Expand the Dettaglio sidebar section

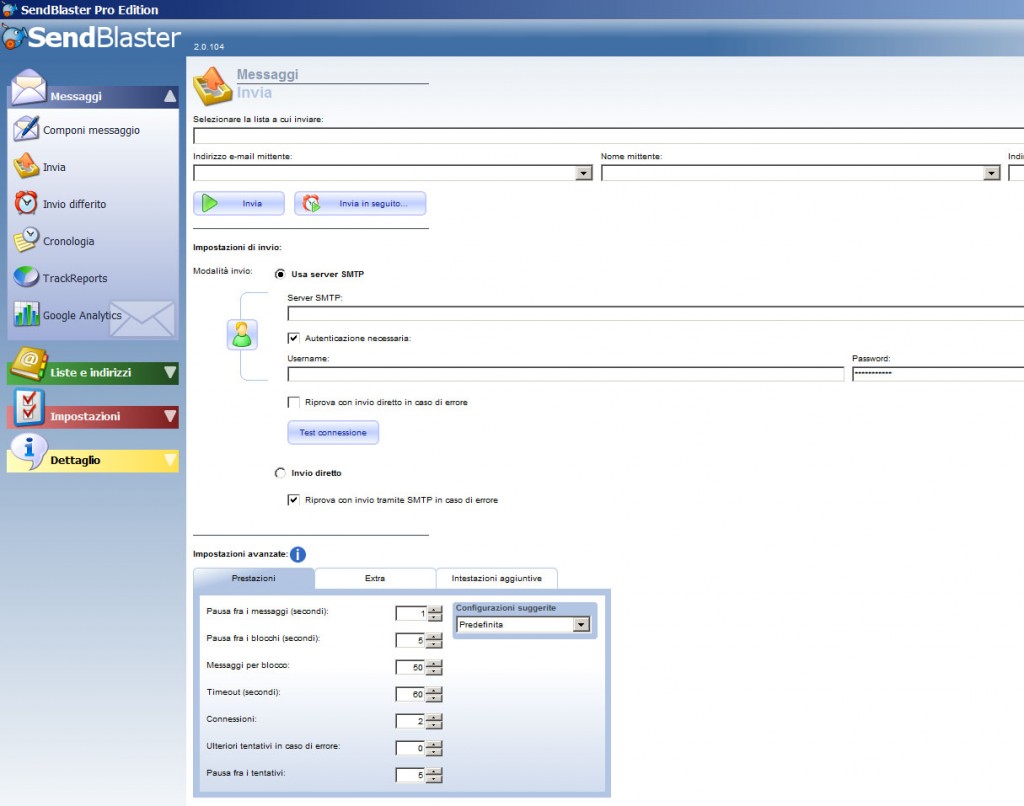tap(170, 460)
